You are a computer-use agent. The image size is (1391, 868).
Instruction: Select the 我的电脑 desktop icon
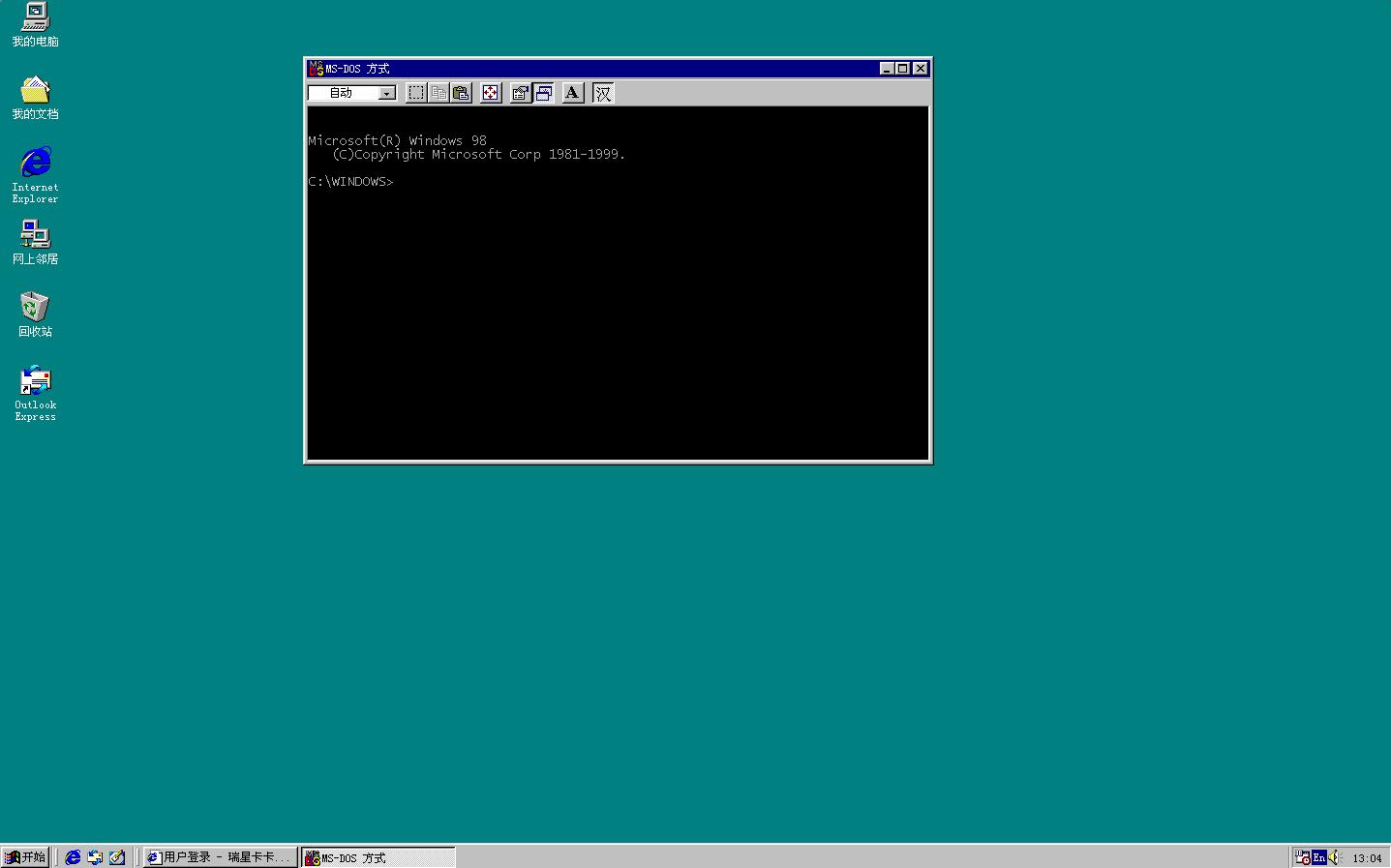[x=35, y=25]
